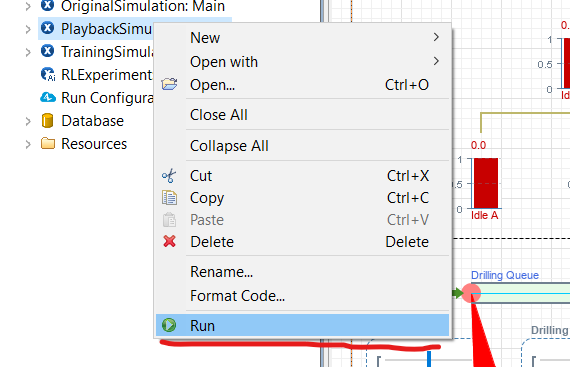Expand the TrainingSimulation tree node

click(28, 52)
